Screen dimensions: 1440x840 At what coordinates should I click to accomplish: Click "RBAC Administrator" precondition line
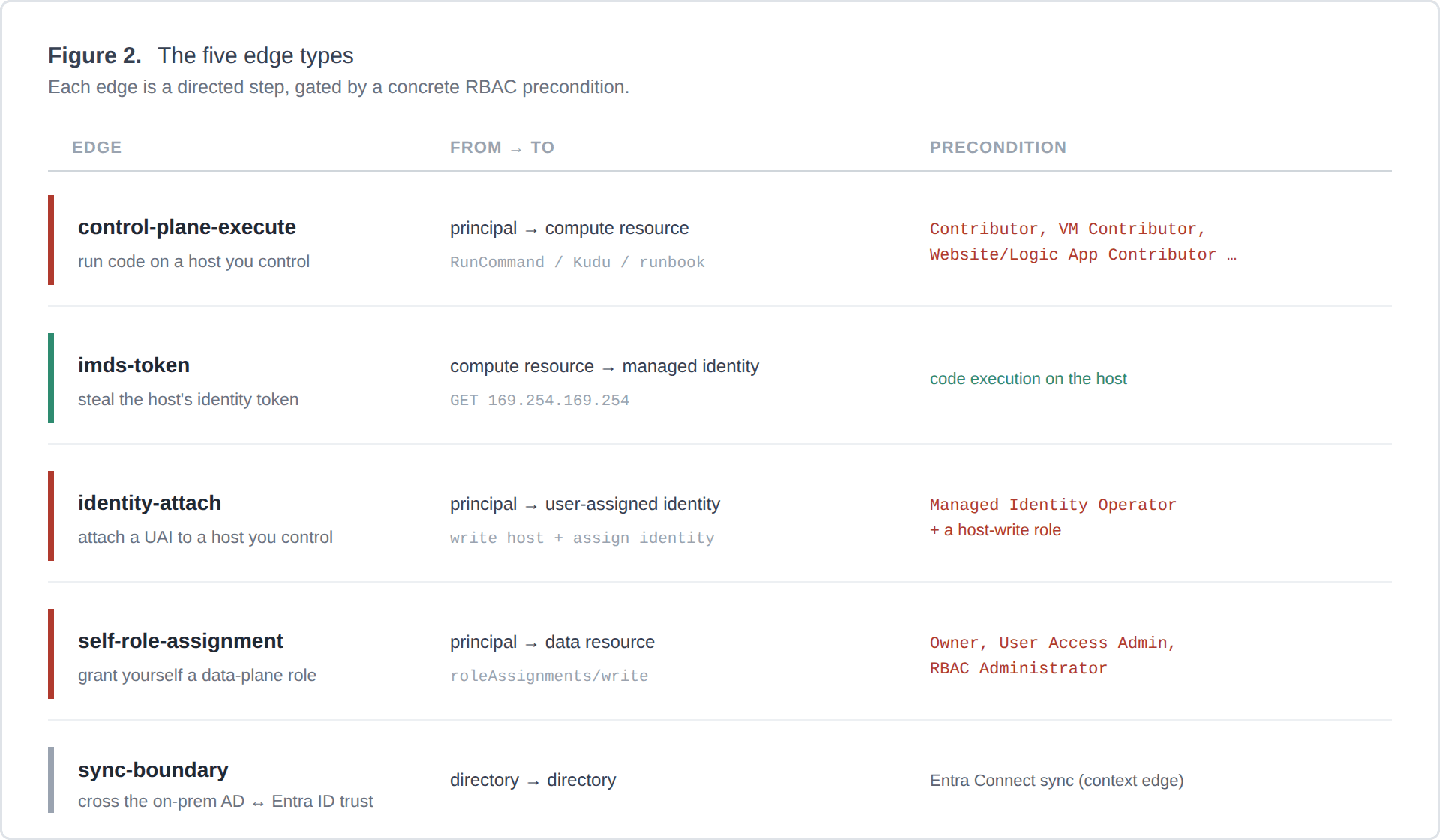coord(1018,668)
